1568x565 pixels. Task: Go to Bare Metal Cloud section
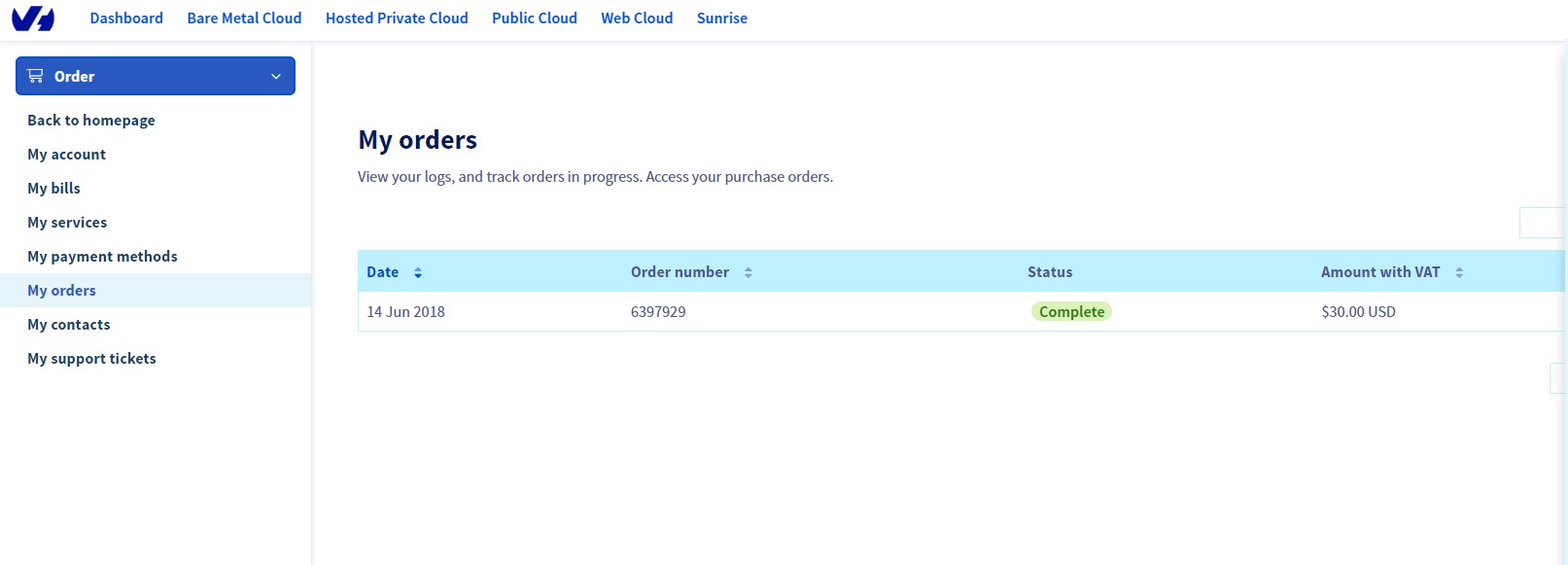pos(244,18)
